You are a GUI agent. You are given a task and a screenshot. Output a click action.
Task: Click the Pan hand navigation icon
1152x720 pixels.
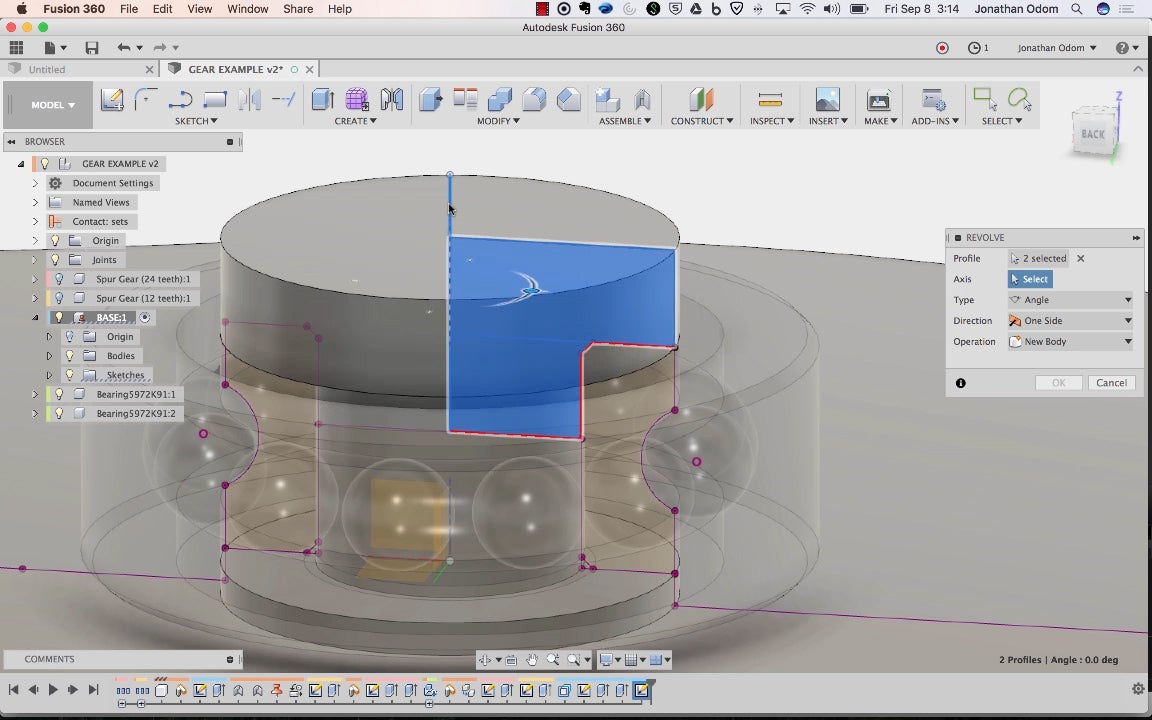[x=532, y=660]
